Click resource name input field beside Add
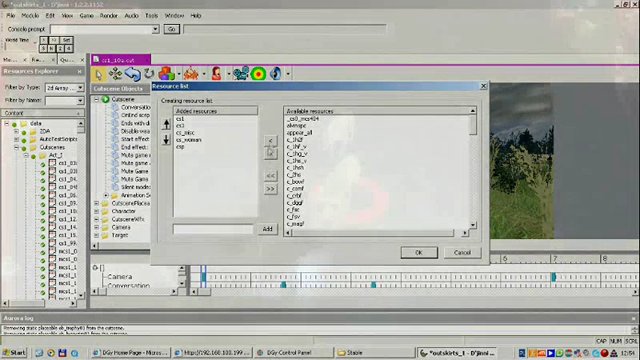The width and height of the screenshot is (640, 360). 213,229
